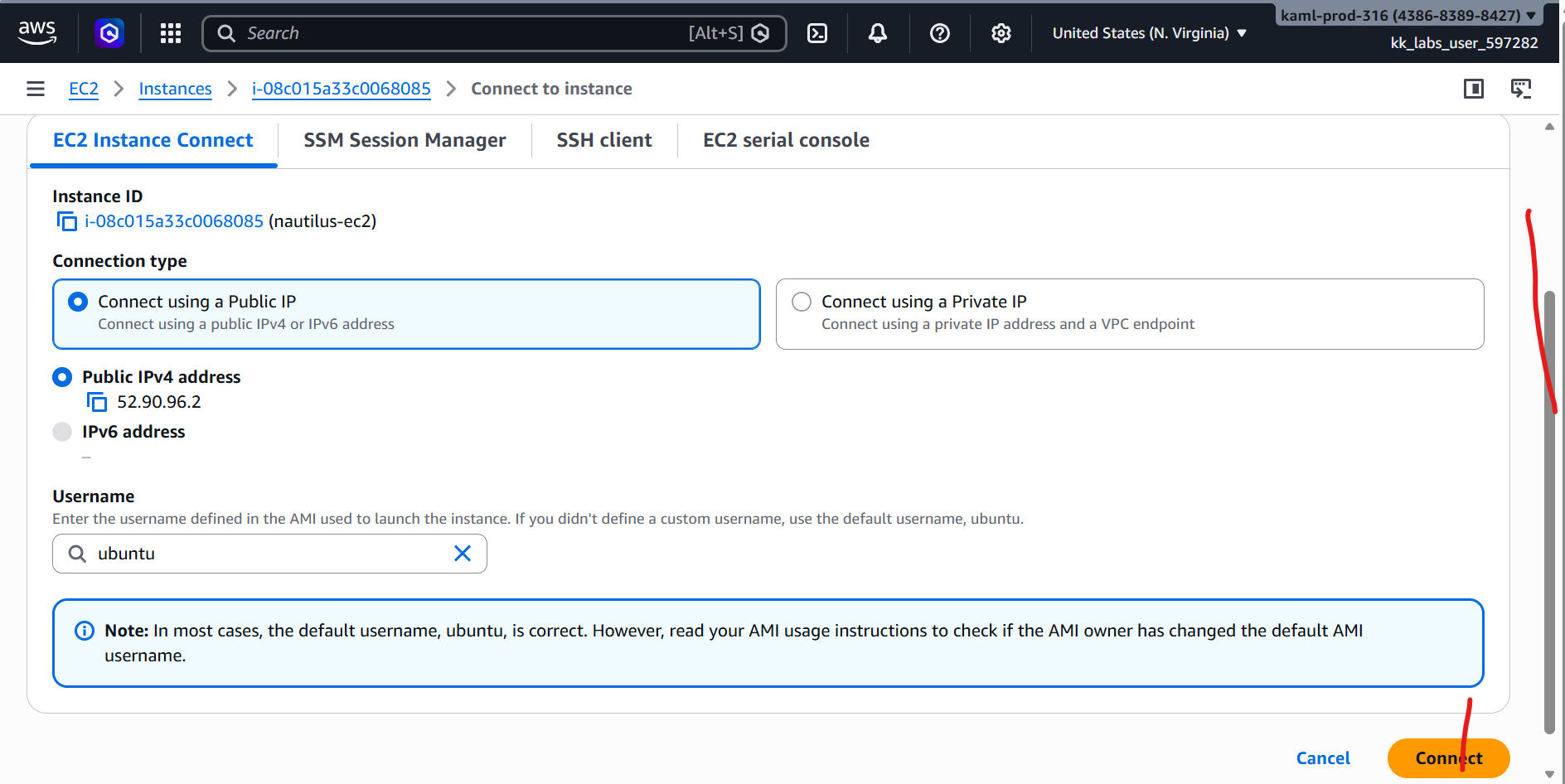Switch to the EC2 serial console tab
Screen dimensions: 1565x784
[786, 140]
